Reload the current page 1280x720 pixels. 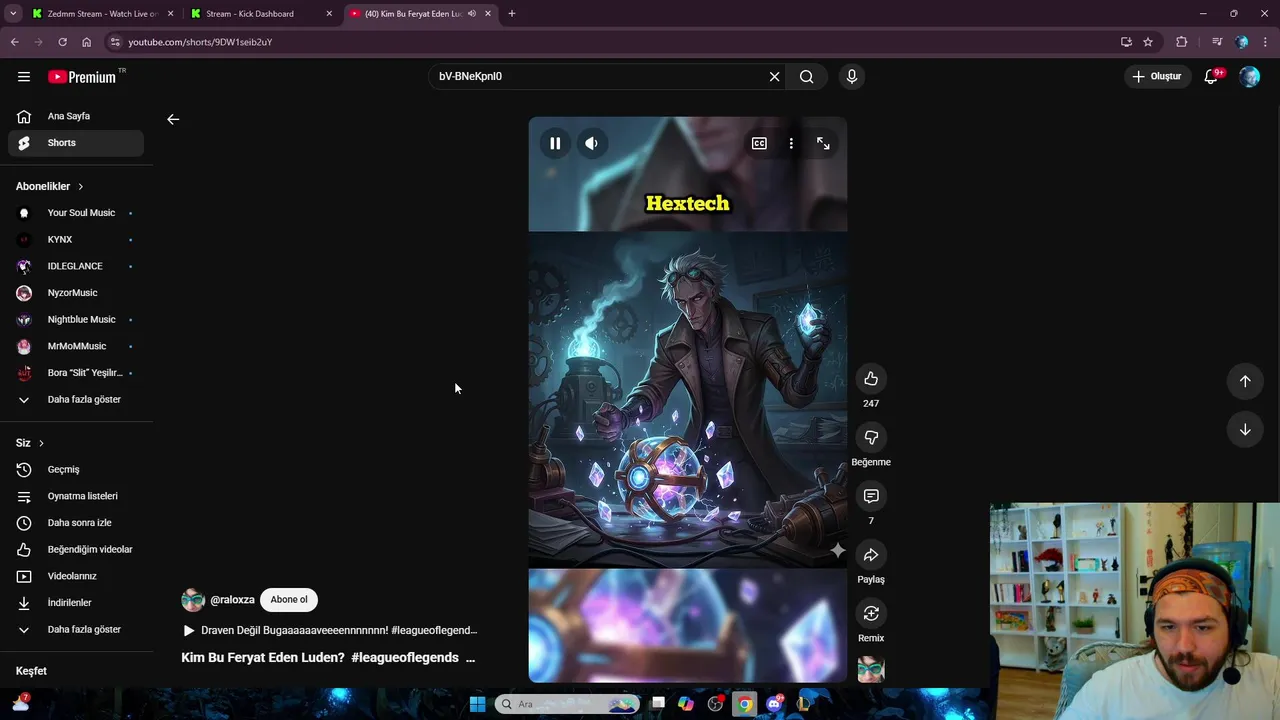tap(62, 42)
